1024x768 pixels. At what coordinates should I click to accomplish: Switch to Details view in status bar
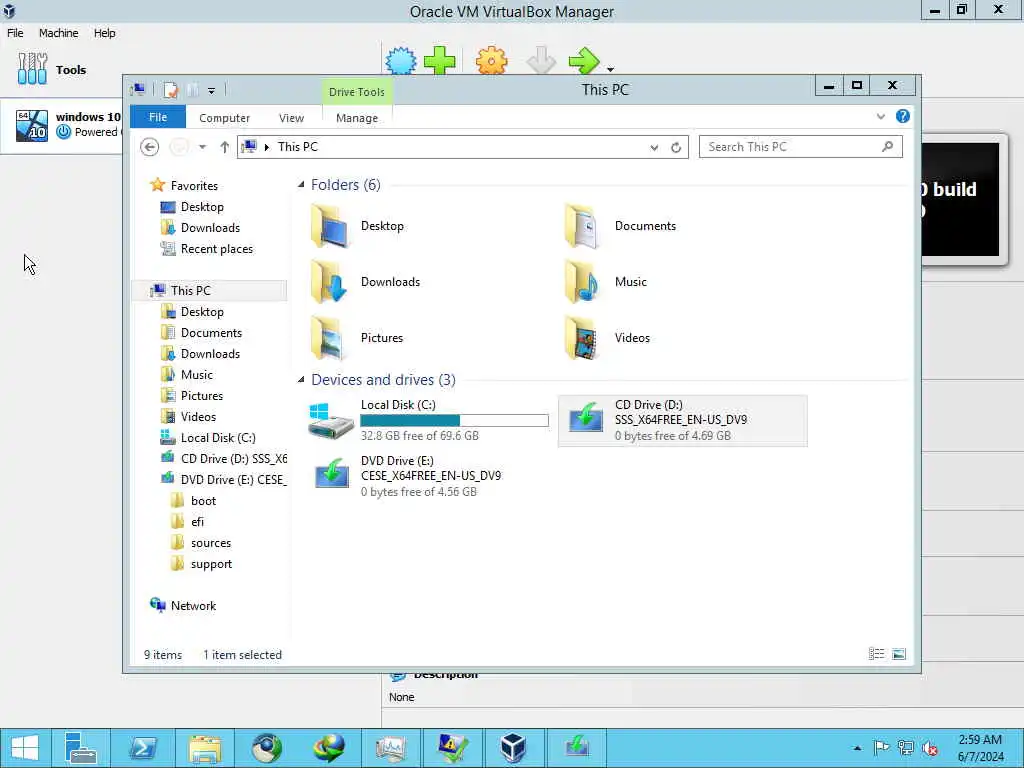(876, 654)
